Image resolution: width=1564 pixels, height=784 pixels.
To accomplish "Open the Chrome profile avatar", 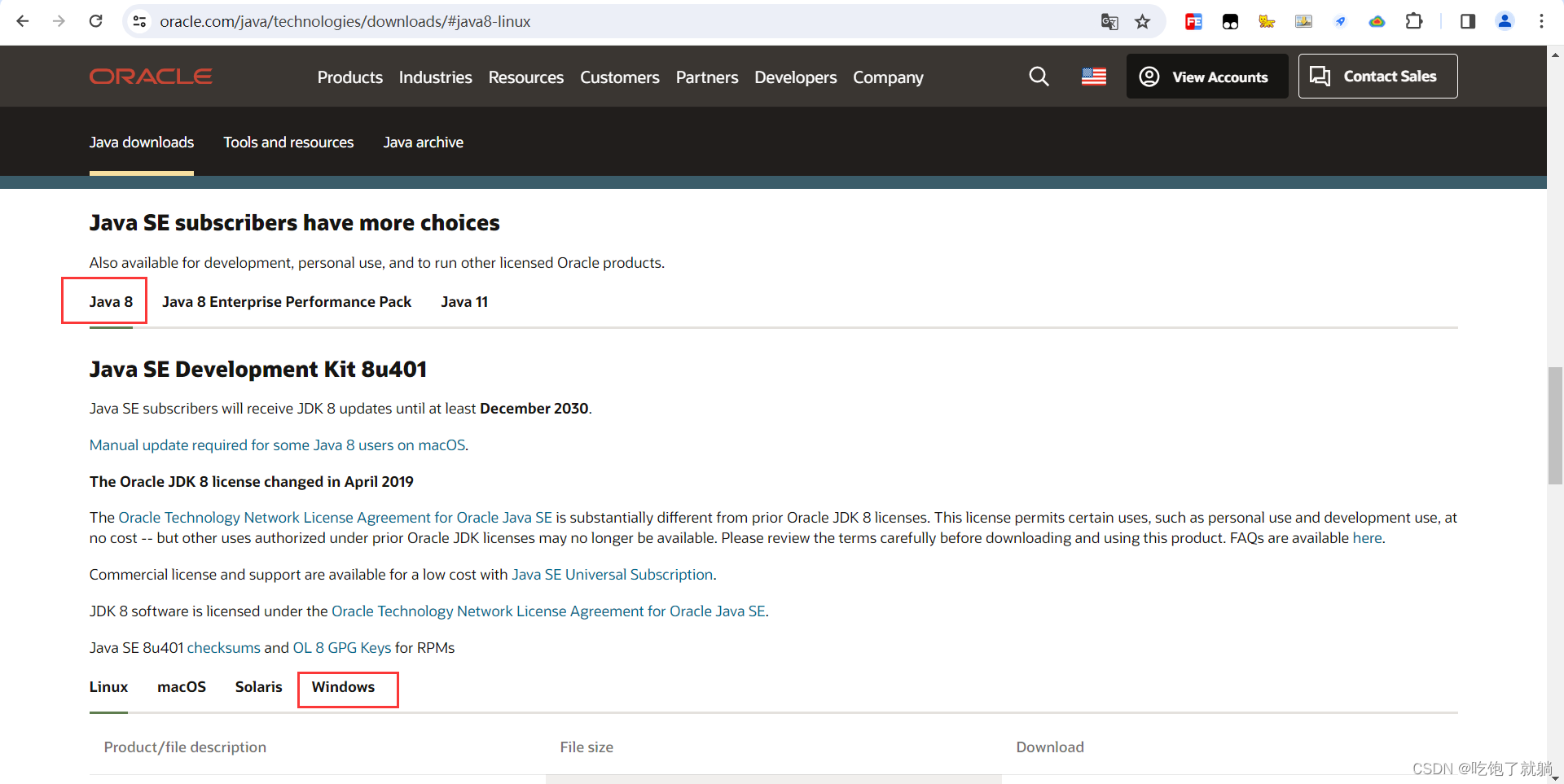I will [x=1505, y=21].
